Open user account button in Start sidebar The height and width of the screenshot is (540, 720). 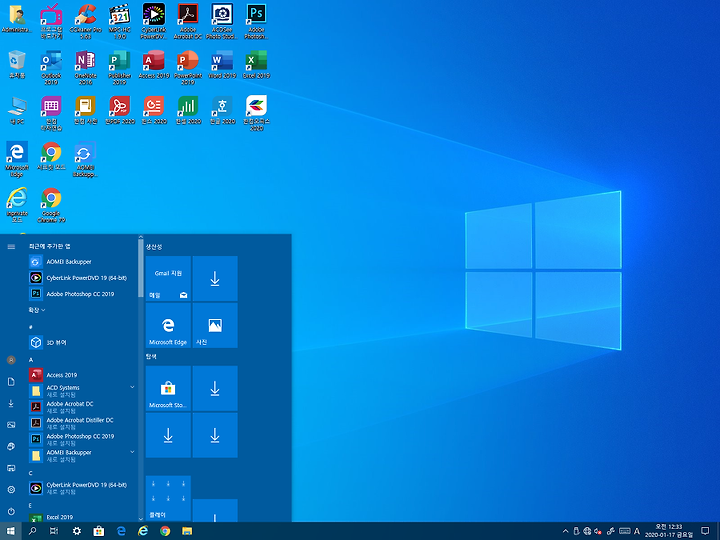pos(11,360)
